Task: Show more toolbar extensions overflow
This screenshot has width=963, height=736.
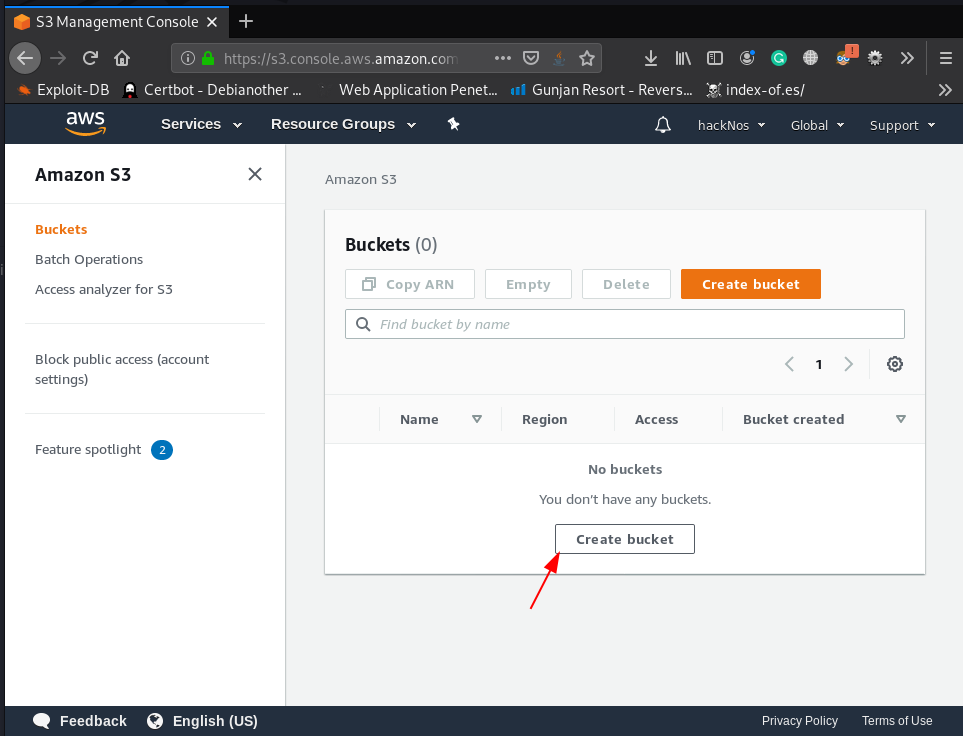Action: pos(907,58)
